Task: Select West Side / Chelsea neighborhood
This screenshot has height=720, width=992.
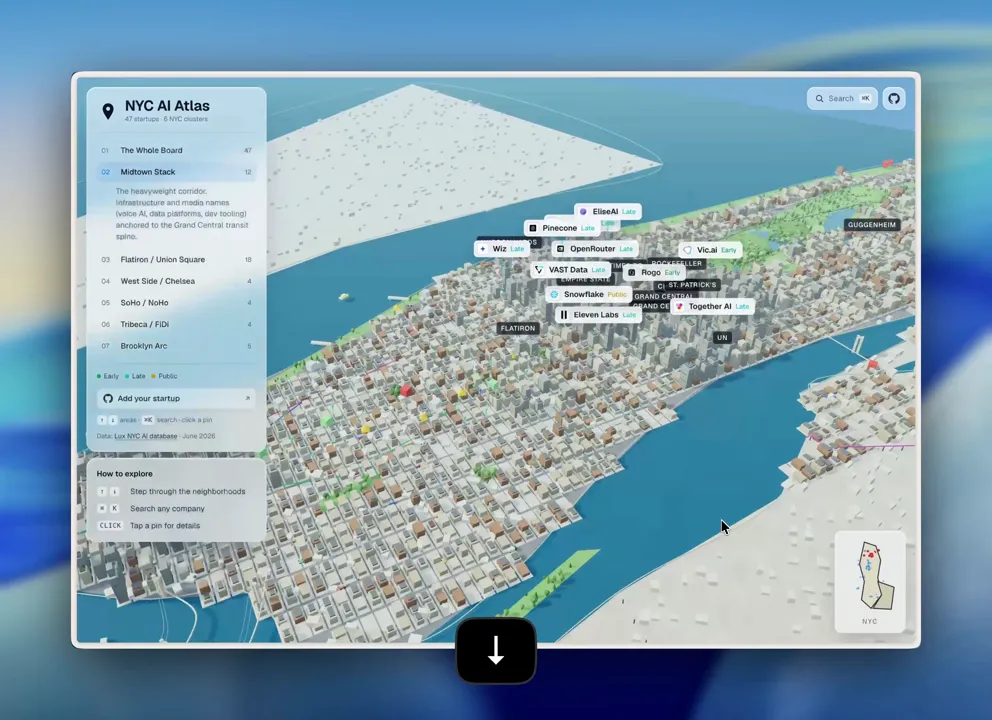Action: pyautogui.click(x=177, y=281)
